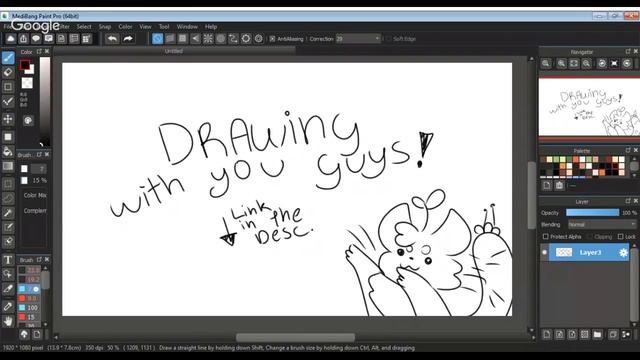Select the Bucket fill tool
This screenshot has height=360, width=640.
point(8,151)
